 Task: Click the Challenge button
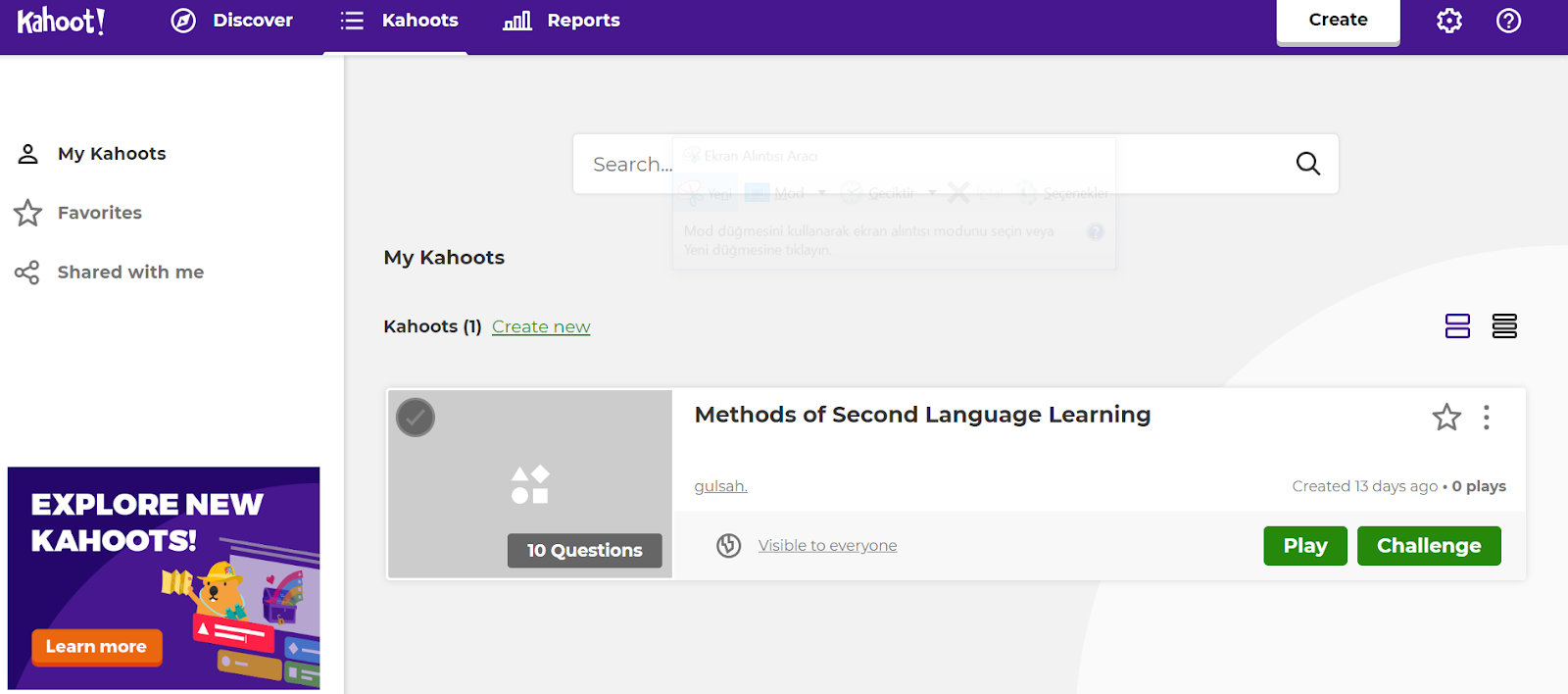1429,546
